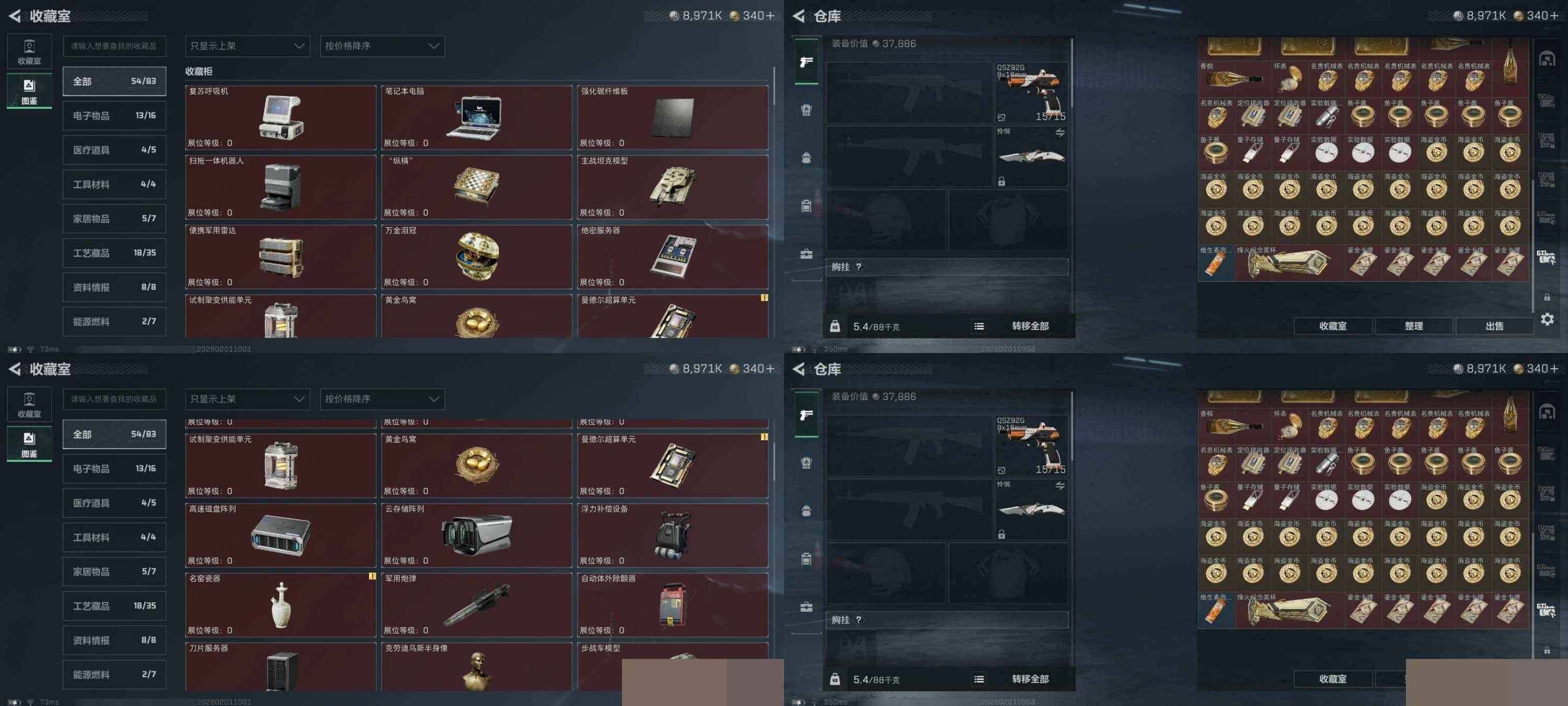Click the 出售 button
This screenshot has height=706, width=1568.
[x=1494, y=326]
